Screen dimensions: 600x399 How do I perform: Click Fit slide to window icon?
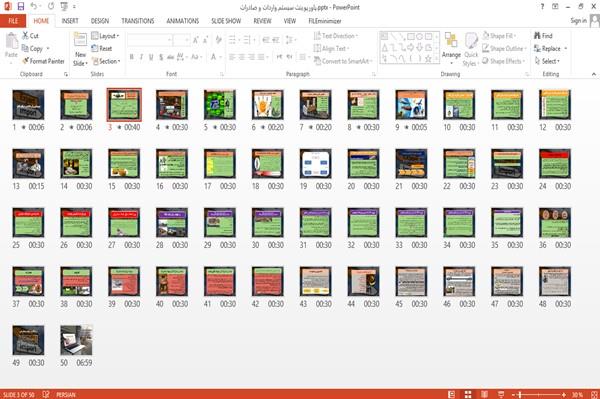pos(594,394)
